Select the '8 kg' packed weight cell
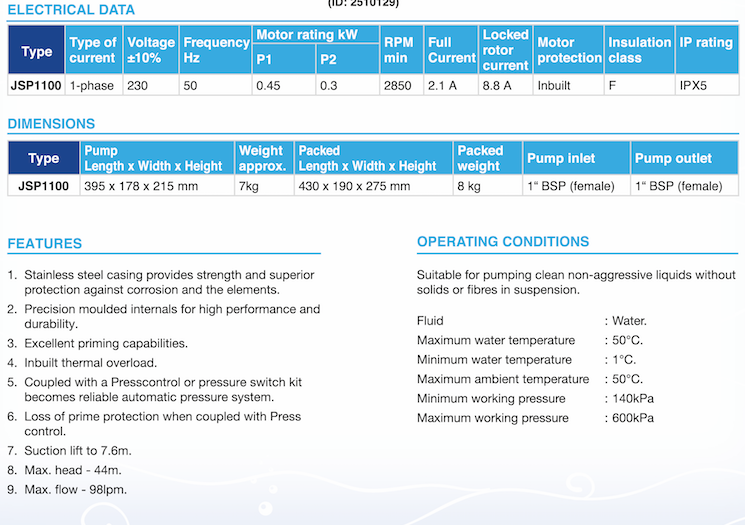The width and height of the screenshot is (745, 525). [488, 186]
